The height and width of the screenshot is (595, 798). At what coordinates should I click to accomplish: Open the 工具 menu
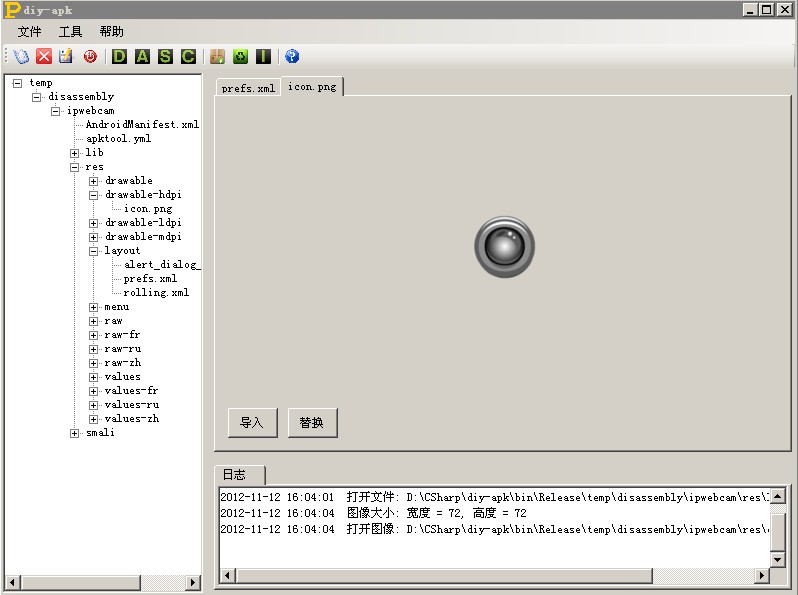click(x=71, y=32)
